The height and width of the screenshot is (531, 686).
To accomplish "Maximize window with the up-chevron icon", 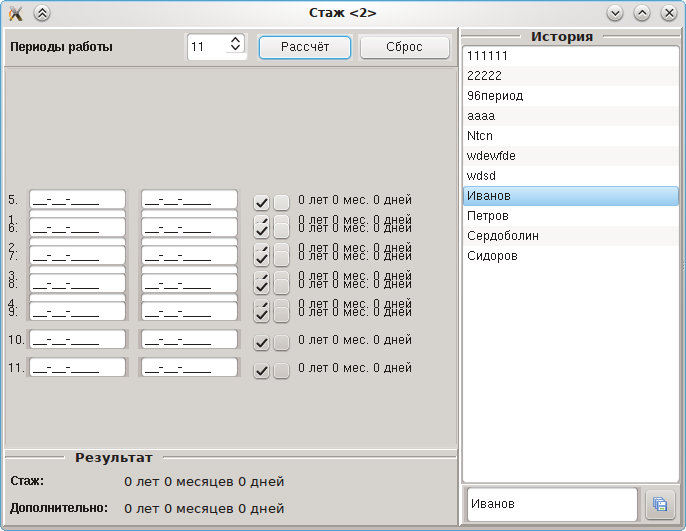I will pyautogui.click(x=642, y=13).
